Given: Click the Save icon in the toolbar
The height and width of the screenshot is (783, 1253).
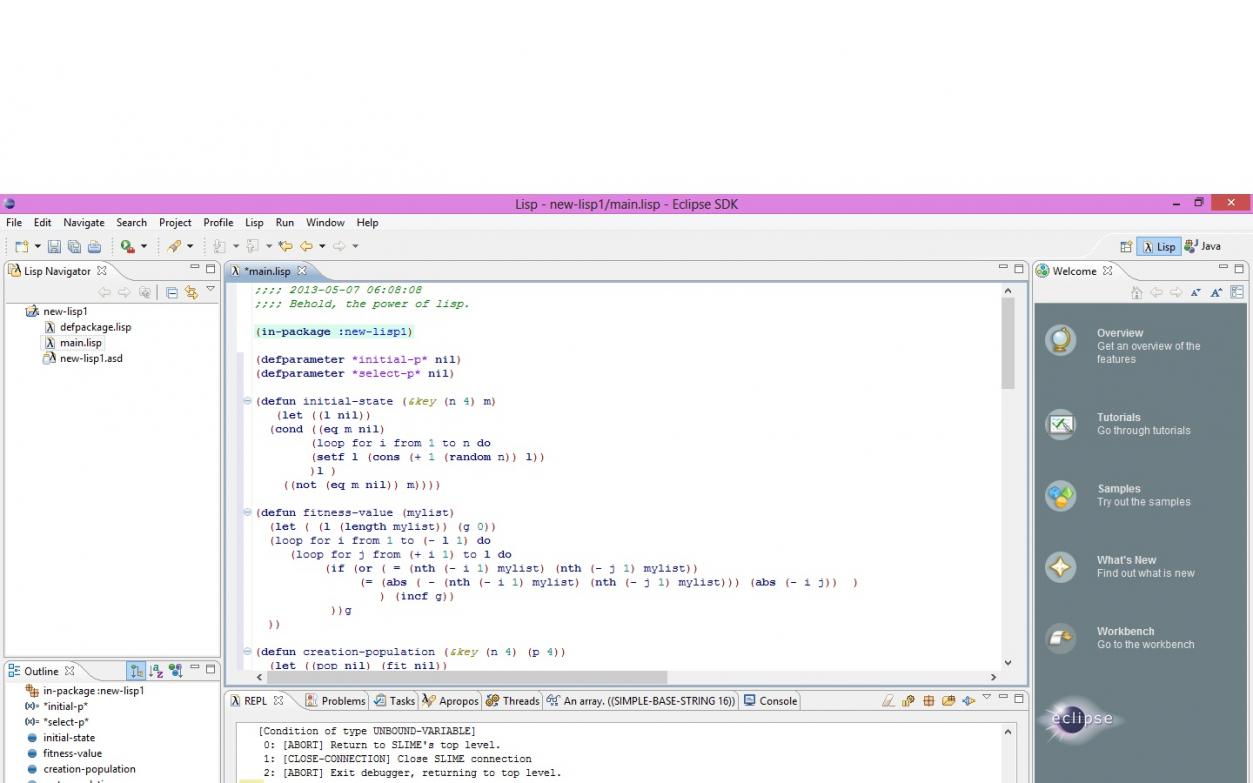Looking at the screenshot, I should pyautogui.click(x=54, y=246).
